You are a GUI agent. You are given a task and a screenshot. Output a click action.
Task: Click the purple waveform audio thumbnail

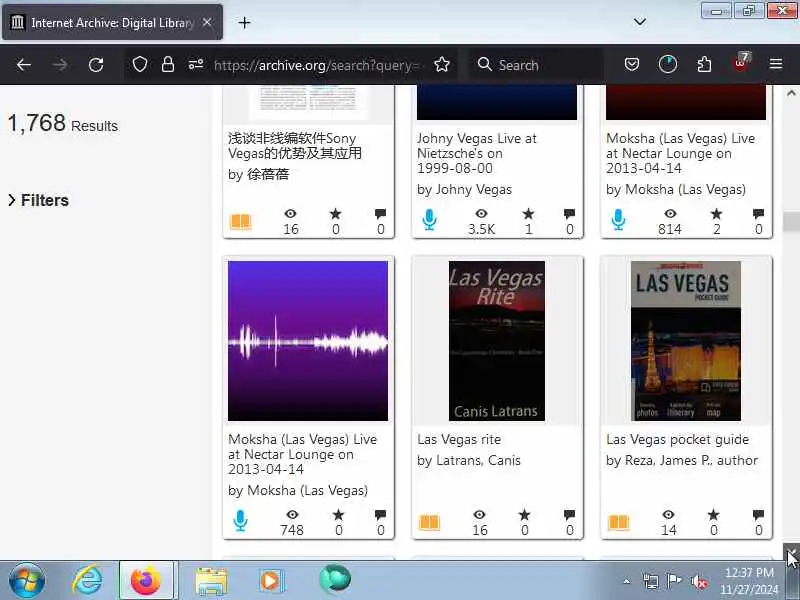click(x=308, y=341)
